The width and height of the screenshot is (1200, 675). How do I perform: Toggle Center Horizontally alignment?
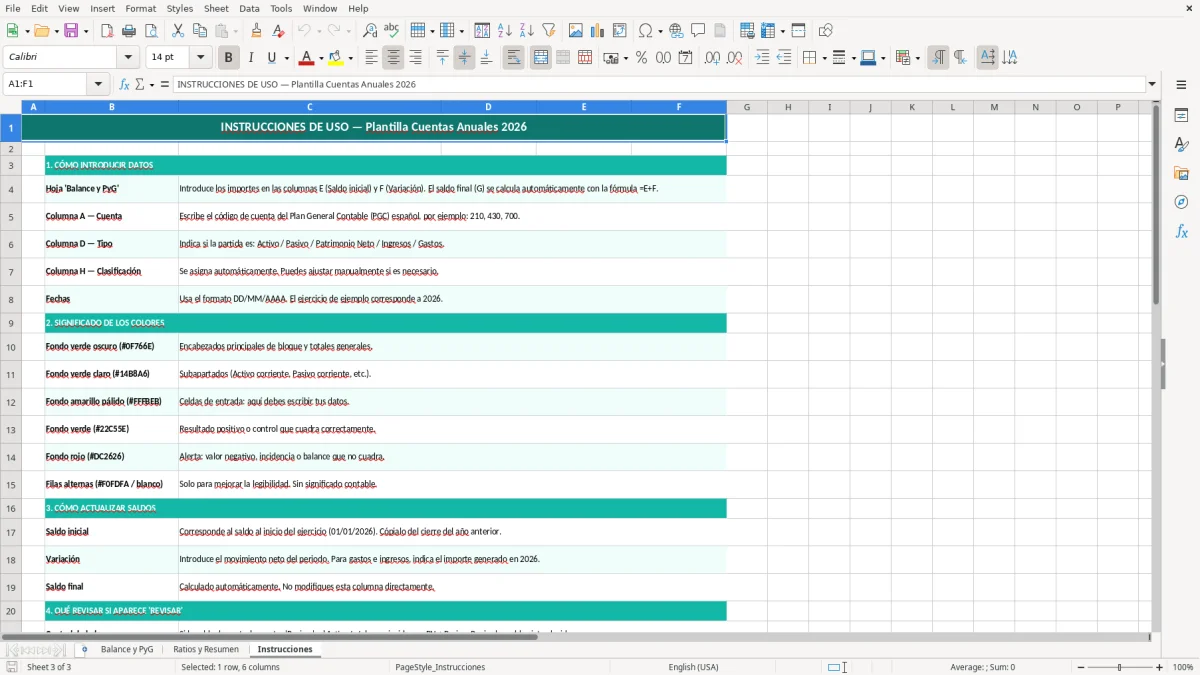click(x=394, y=58)
